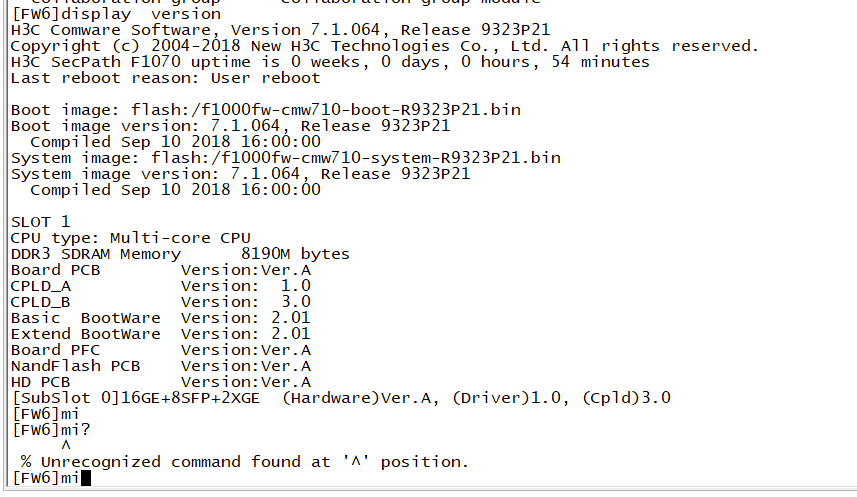Click the Basic BootWare version line

(160, 318)
